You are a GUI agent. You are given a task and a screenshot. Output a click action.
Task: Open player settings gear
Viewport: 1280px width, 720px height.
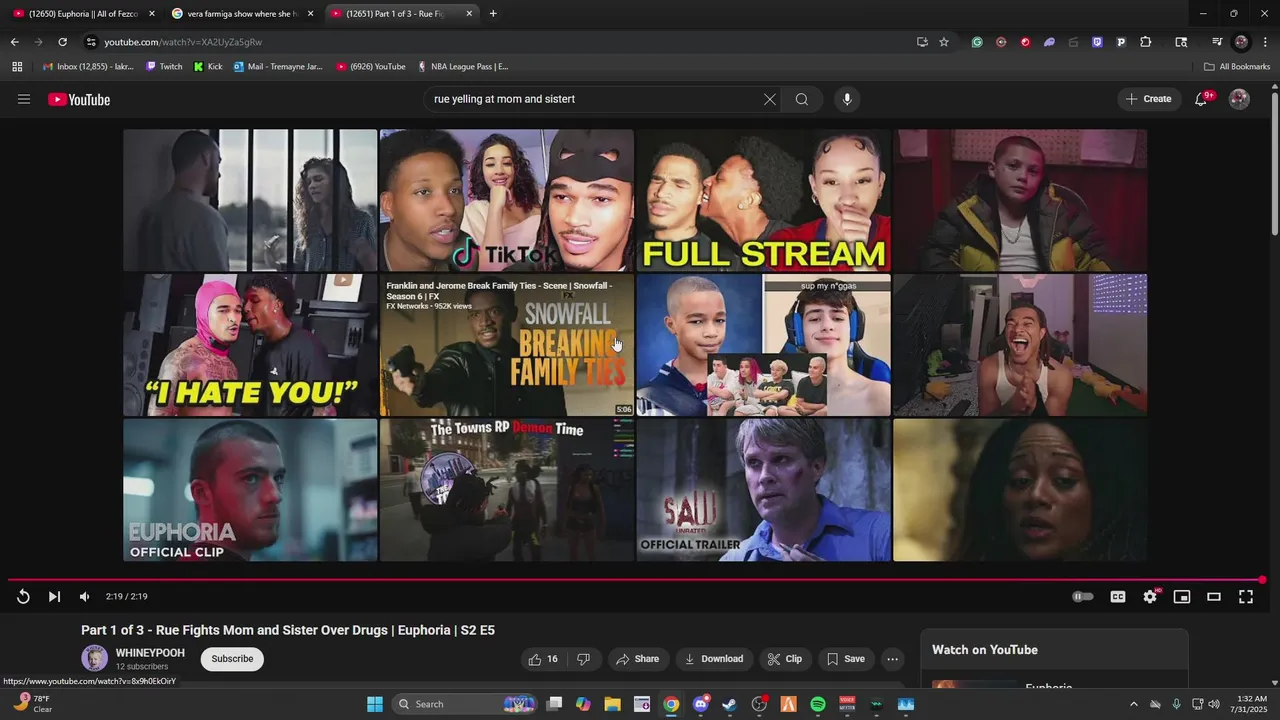point(1150,597)
